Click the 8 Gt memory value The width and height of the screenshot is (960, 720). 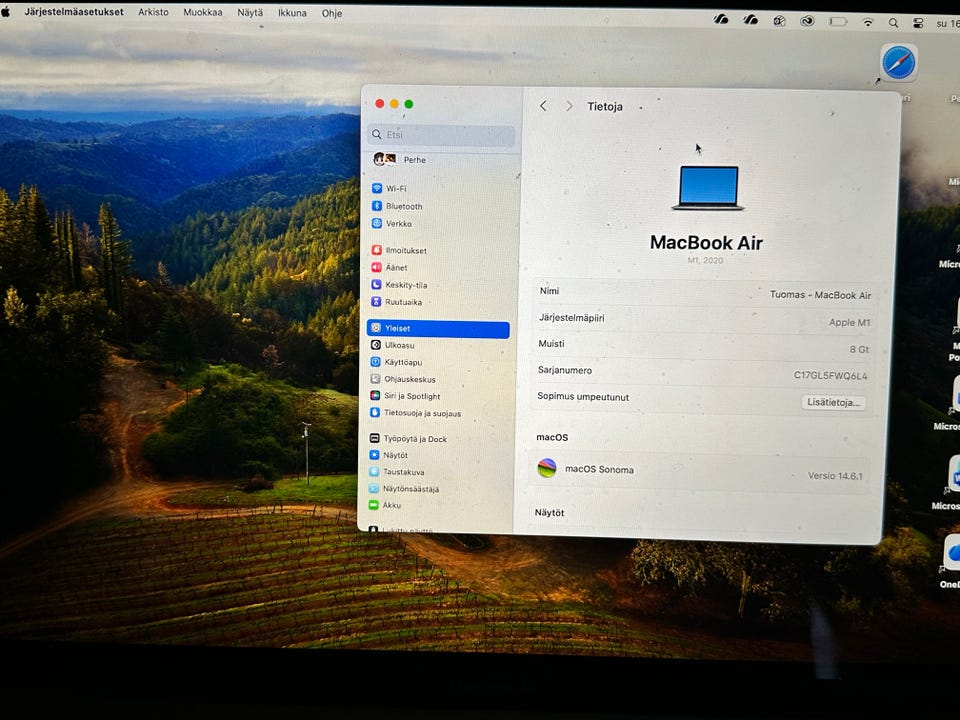(x=859, y=349)
